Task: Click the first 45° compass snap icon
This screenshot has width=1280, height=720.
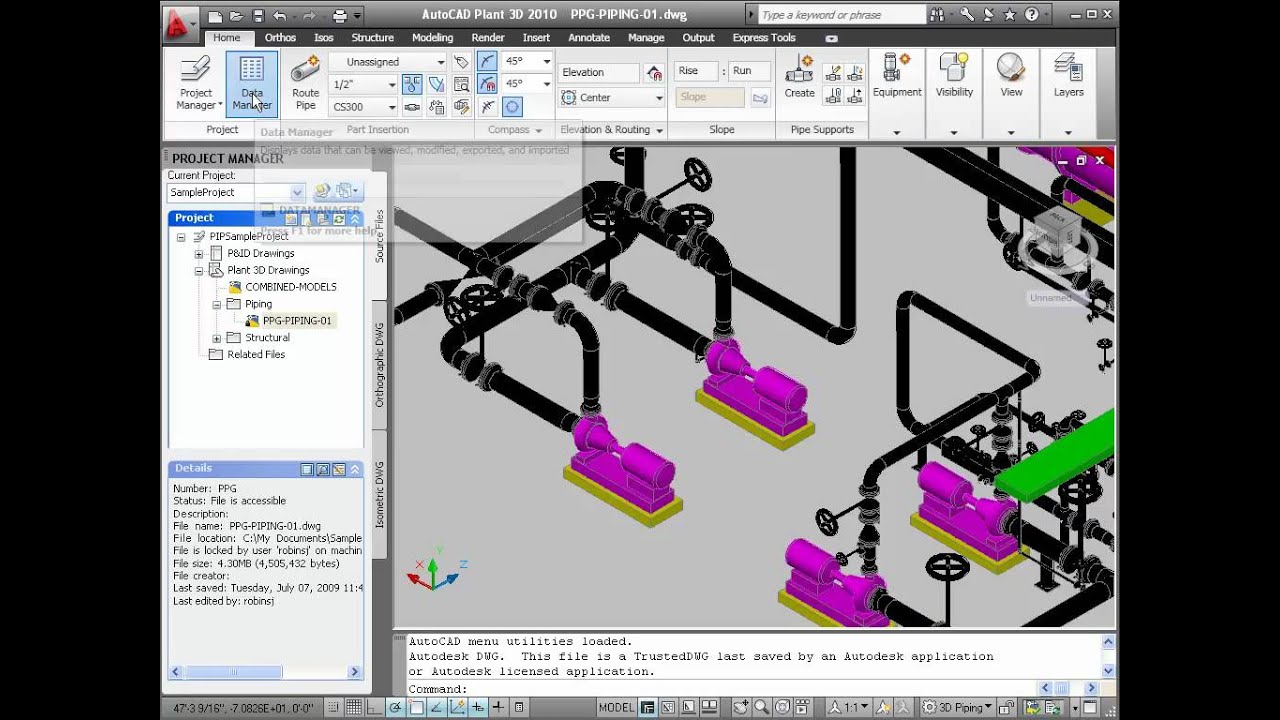Action: (x=487, y=61)
